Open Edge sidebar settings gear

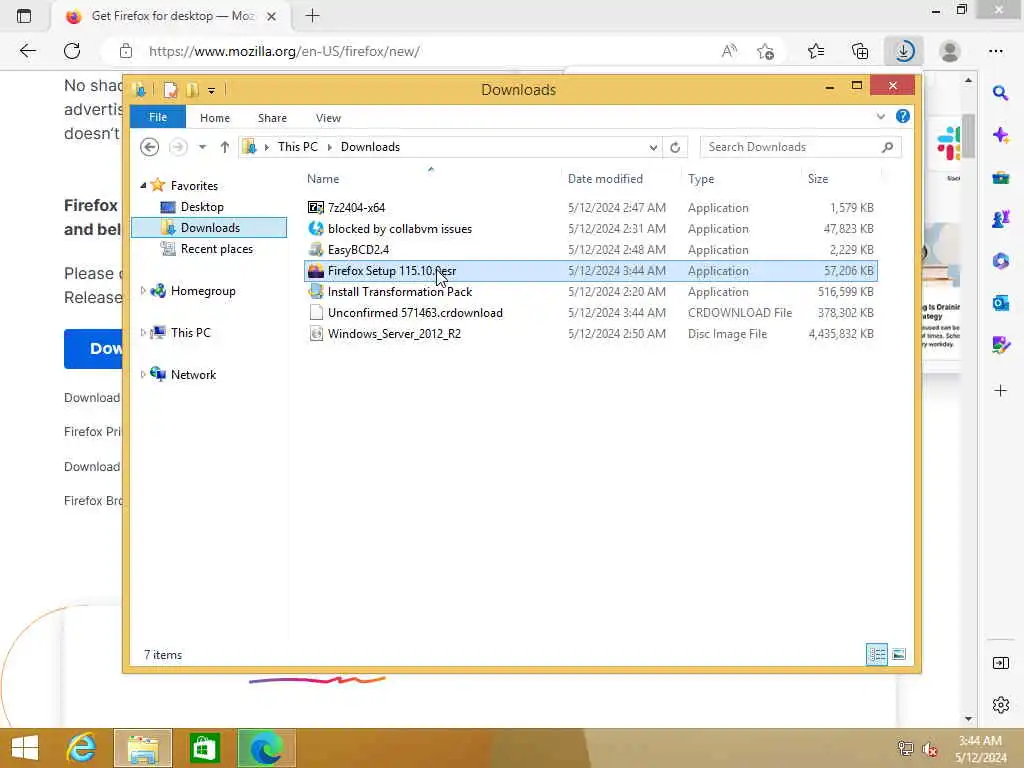pyautogui.click(x=1000, y=705)
